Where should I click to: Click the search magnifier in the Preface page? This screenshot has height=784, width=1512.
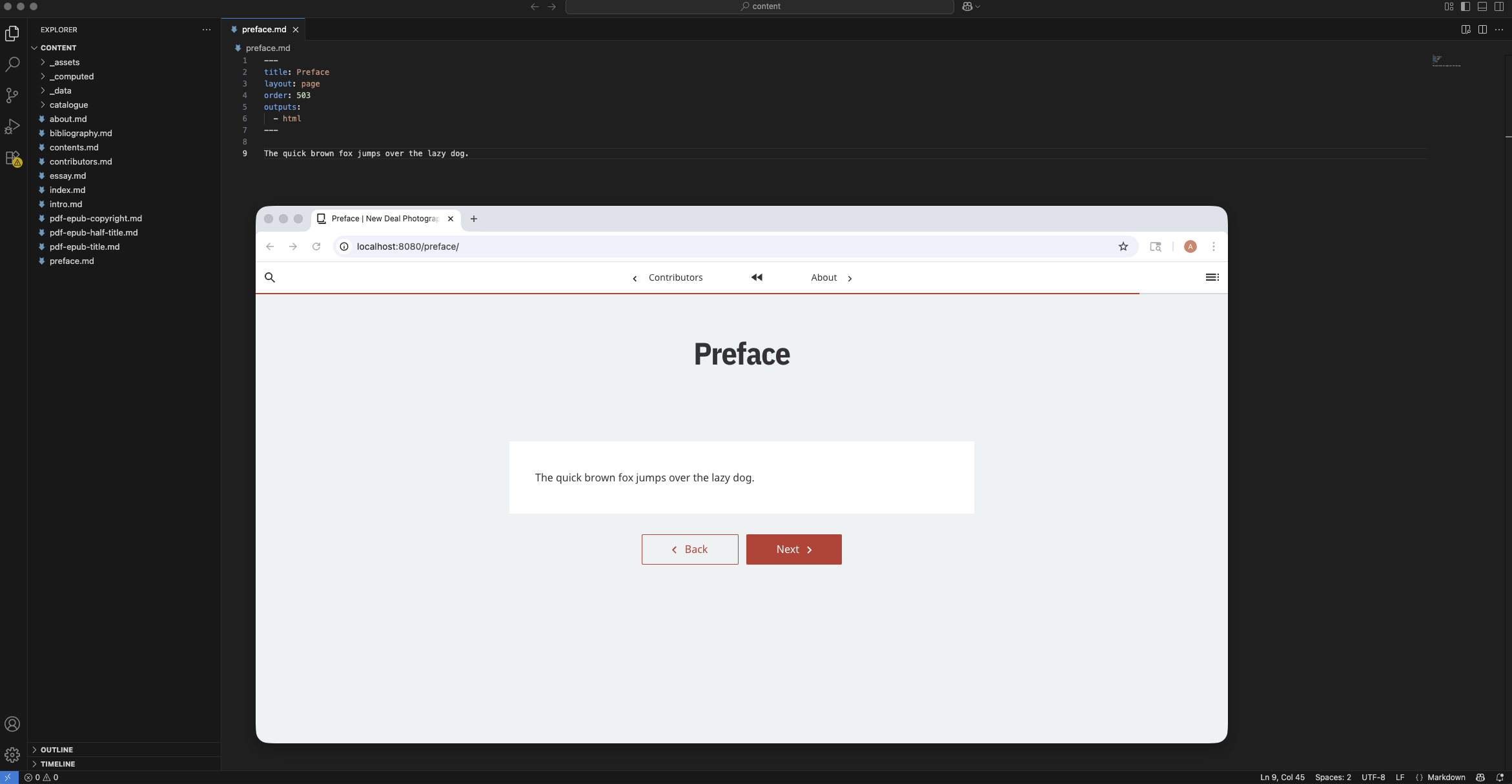tap(270, 277)
